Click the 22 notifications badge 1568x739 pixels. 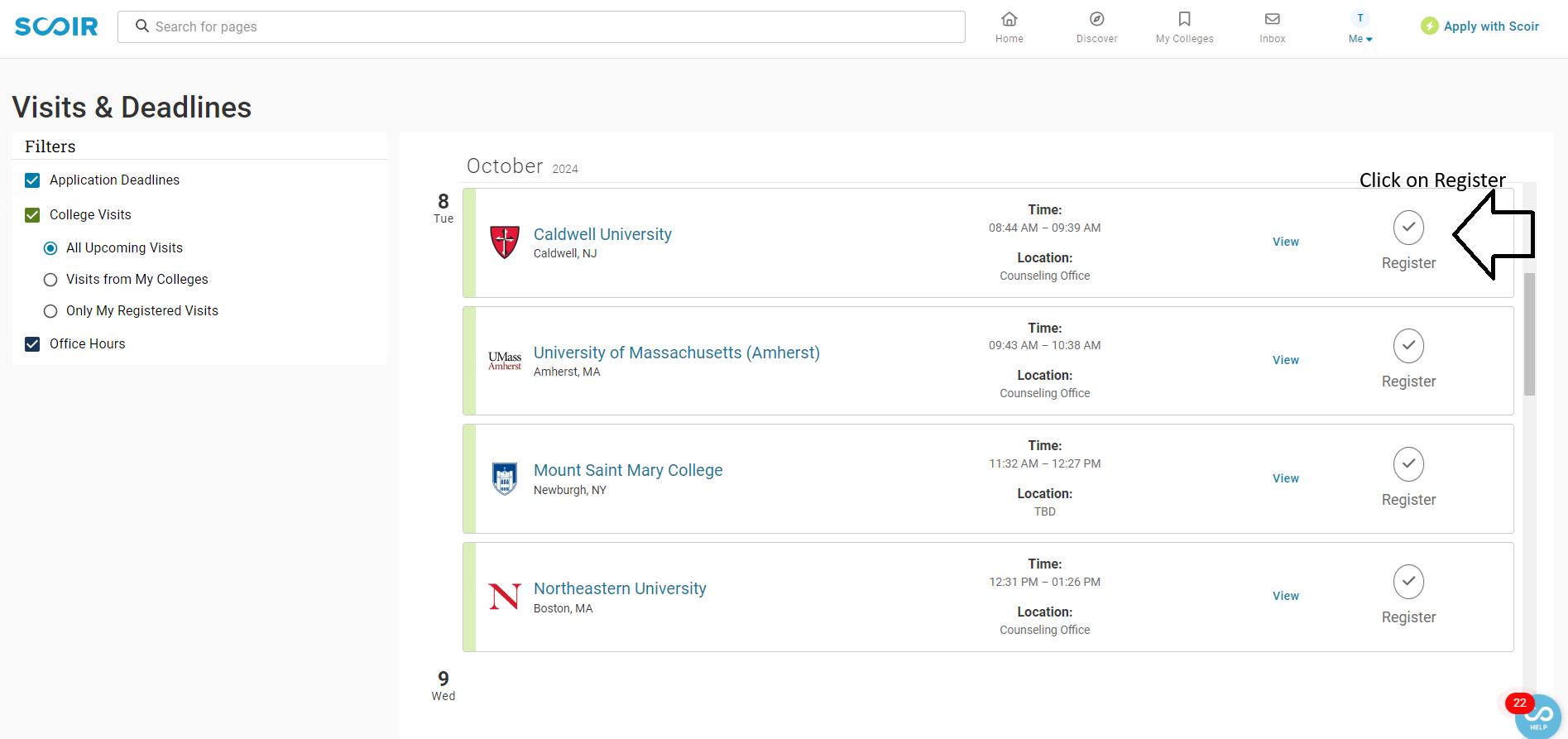tap(1519, 703)
